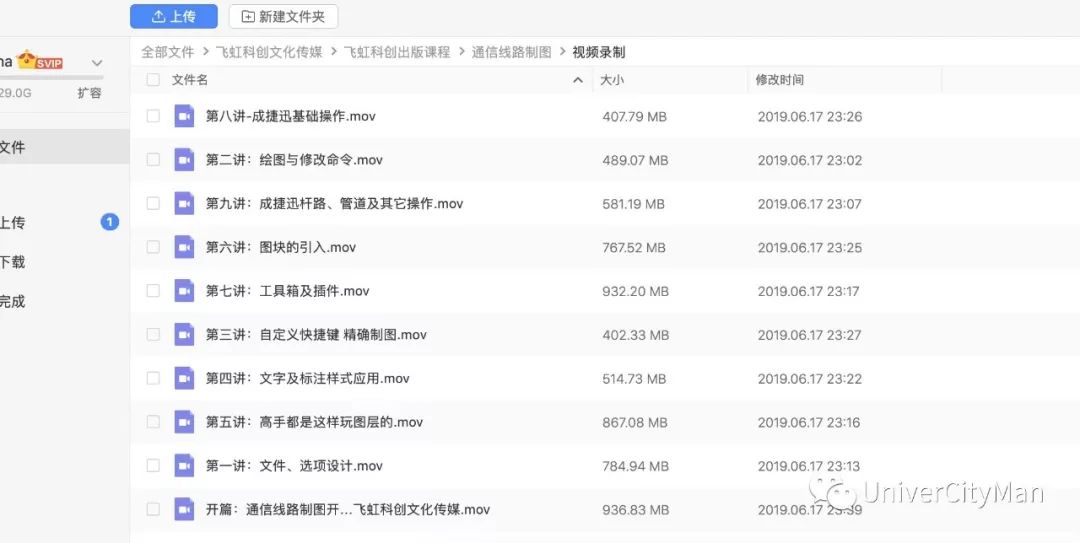Sort by 修改时间 column header

[x=779, y=80]
